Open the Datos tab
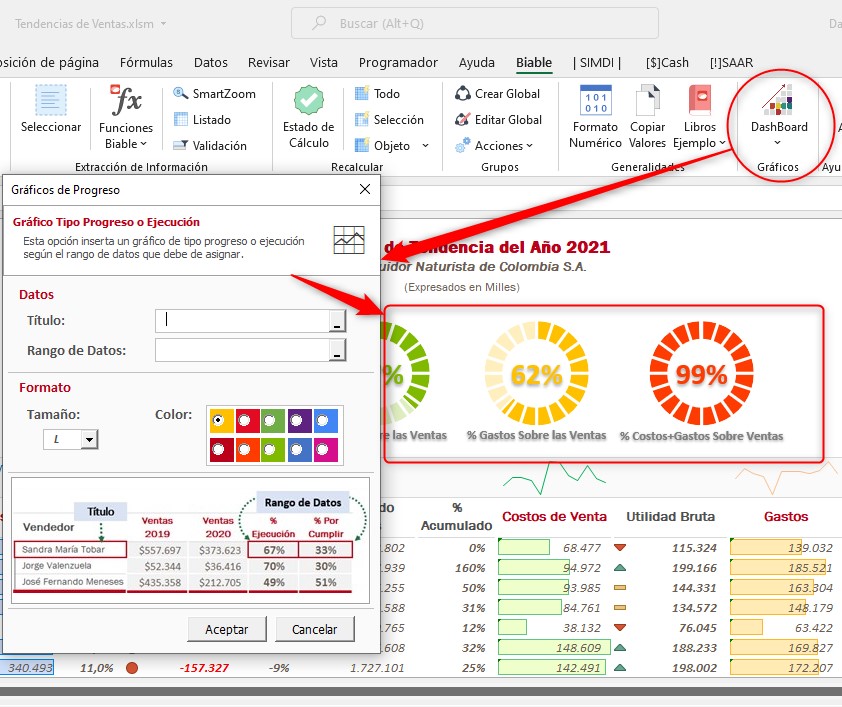 tap(210, 62)
